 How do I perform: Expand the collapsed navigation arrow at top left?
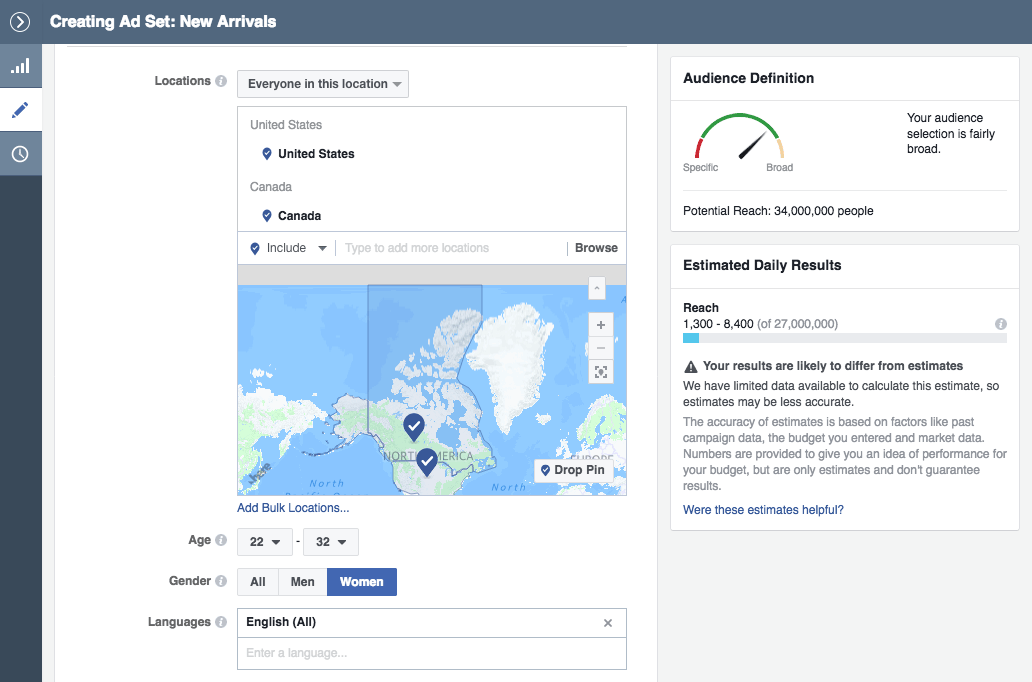(18, 21)
